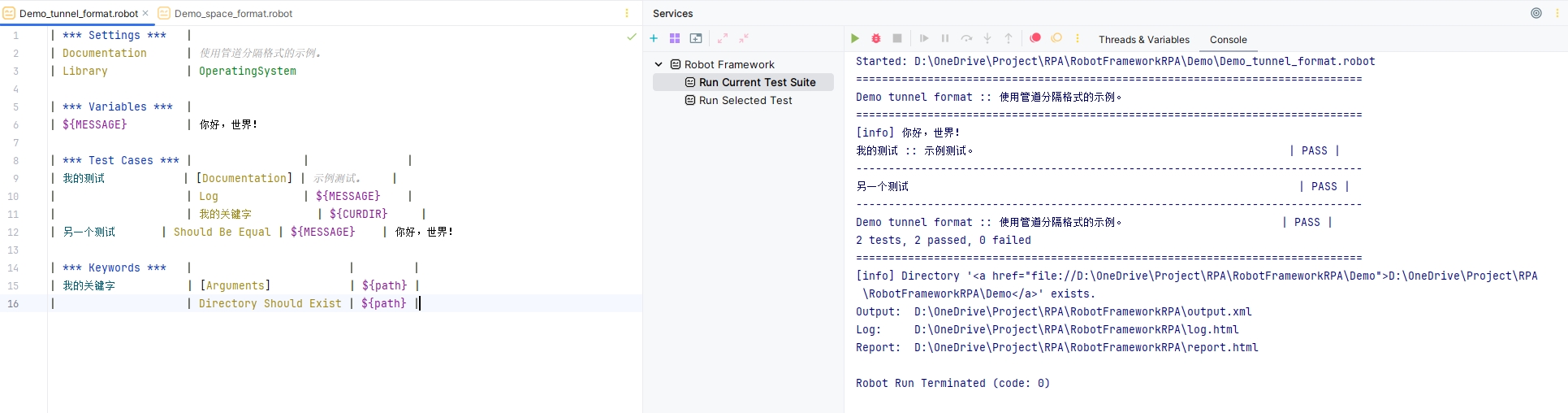Open Services panel three-dot menu
Image resolution: width=1568 pixels, height=413 pixels.
pos(1557,13)
